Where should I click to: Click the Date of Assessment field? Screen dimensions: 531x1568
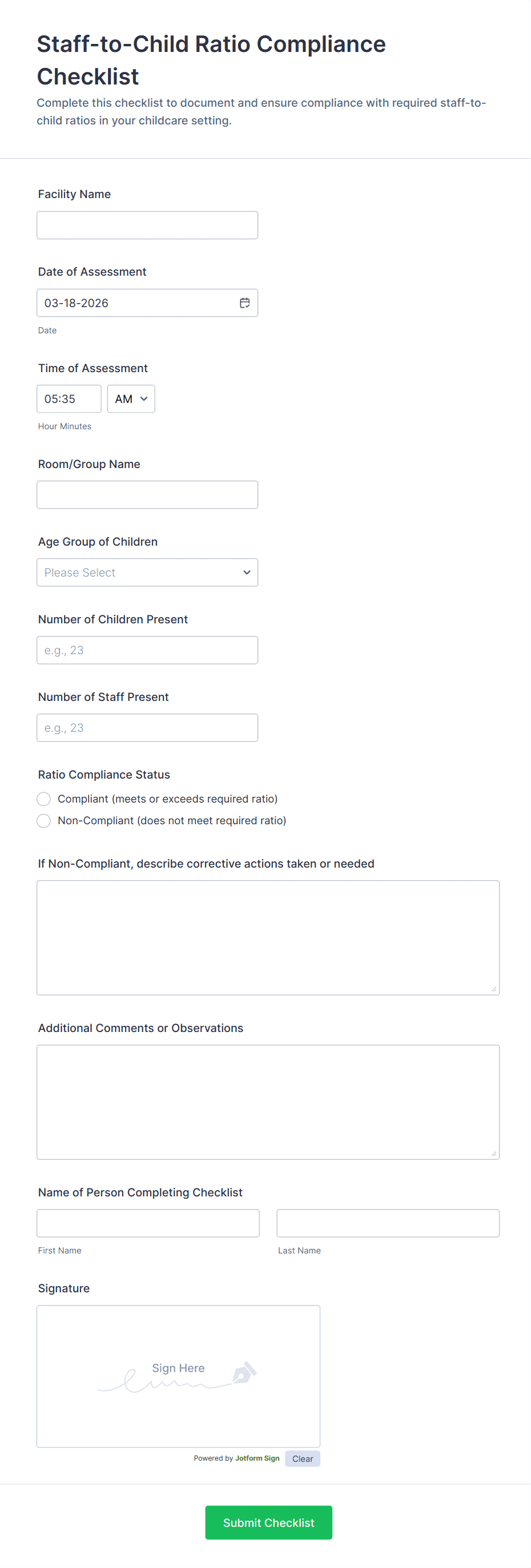coord(134,303)
